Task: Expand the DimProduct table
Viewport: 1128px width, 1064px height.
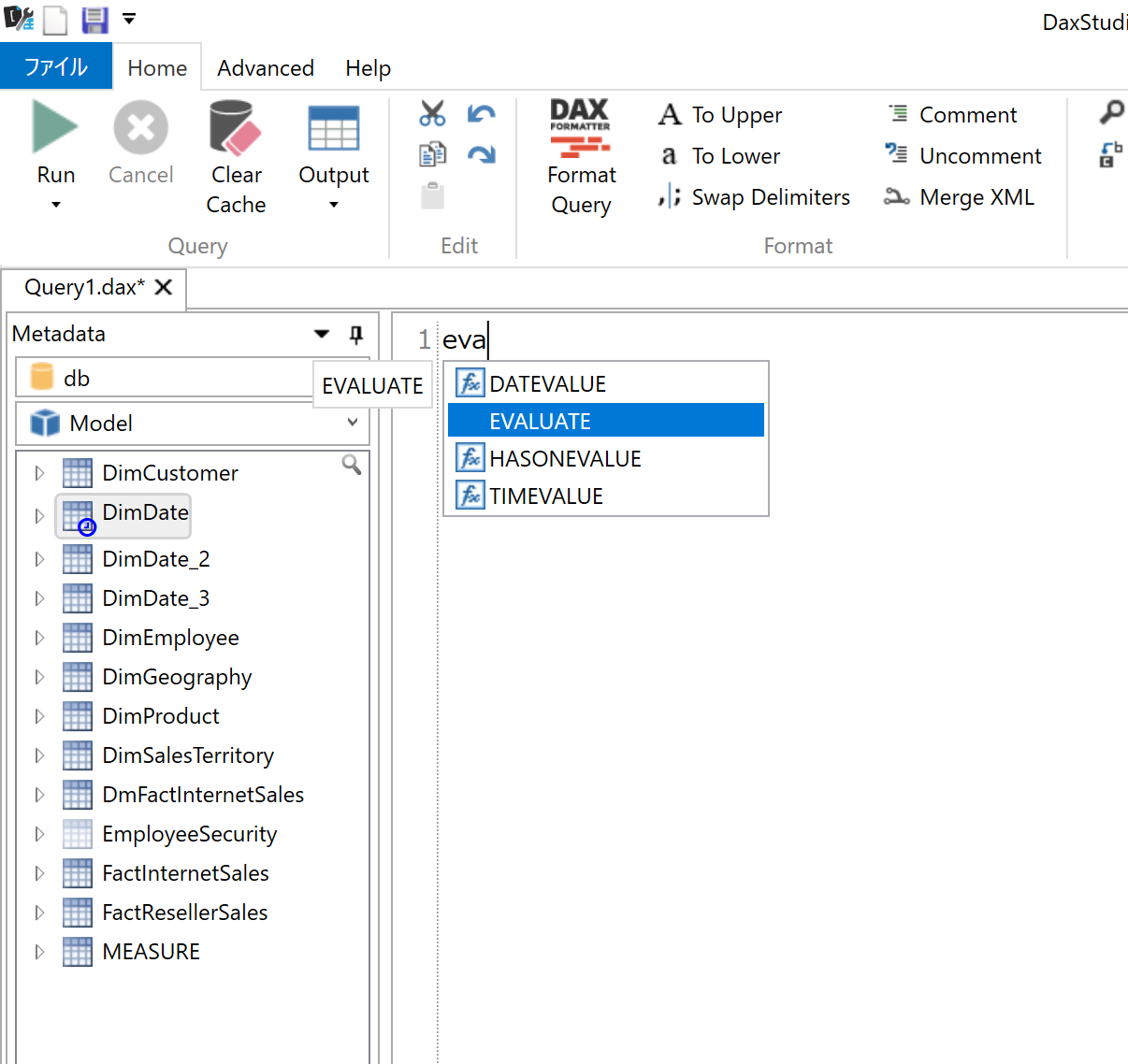Action: [39, 716]
